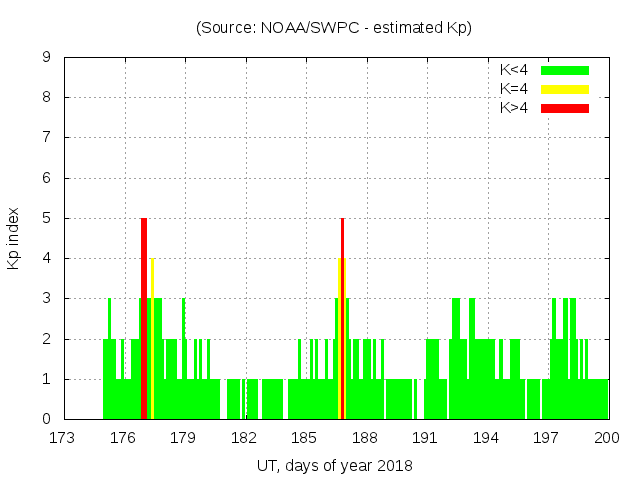Click the x-axis tick label 173

[x=64, y=438]
